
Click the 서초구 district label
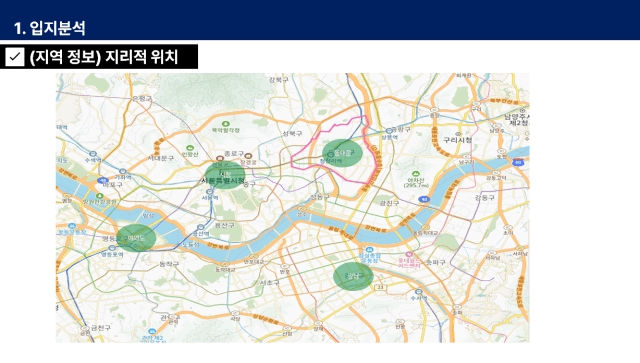(x=270, y=283)
